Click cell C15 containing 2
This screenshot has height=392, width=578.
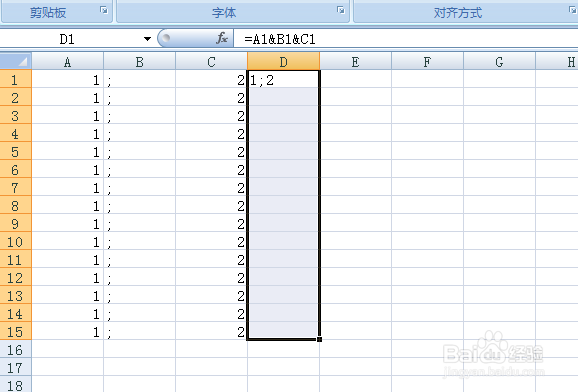(211, 331)
